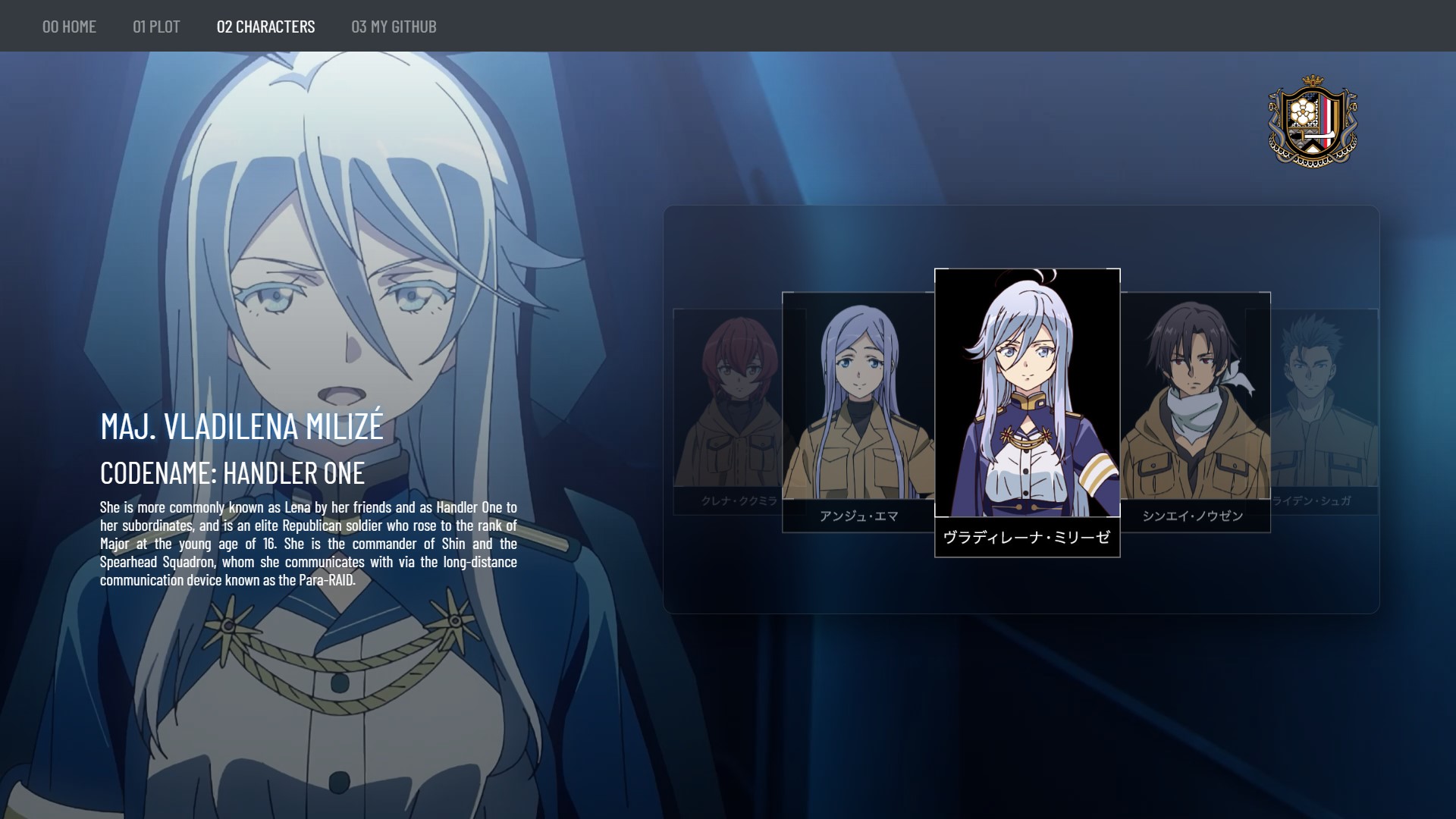Viewport: 1456px width, 819px height.
Task: Click the character bio paragraph about Lena
Action: pyautogui.click(x=309, y=543)
